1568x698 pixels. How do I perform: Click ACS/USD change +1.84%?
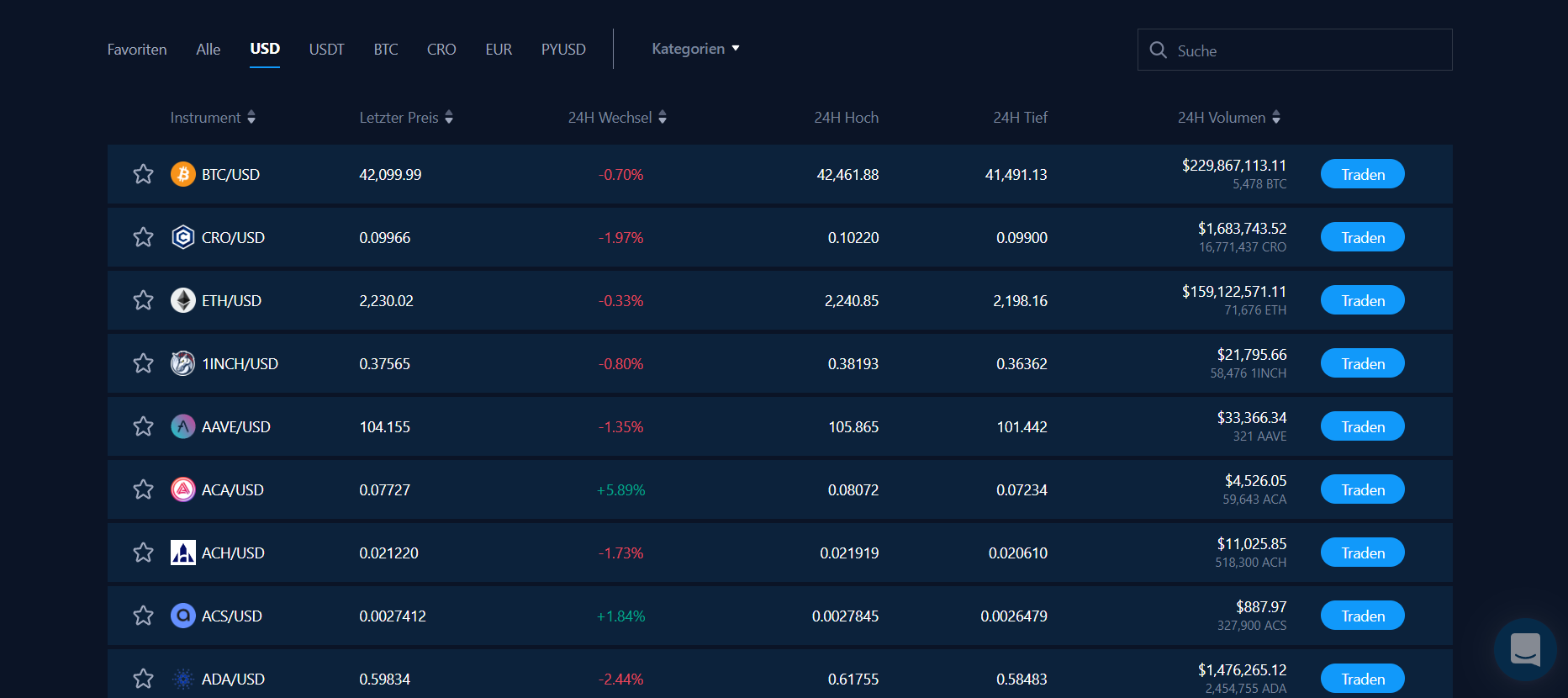(621, 616)
